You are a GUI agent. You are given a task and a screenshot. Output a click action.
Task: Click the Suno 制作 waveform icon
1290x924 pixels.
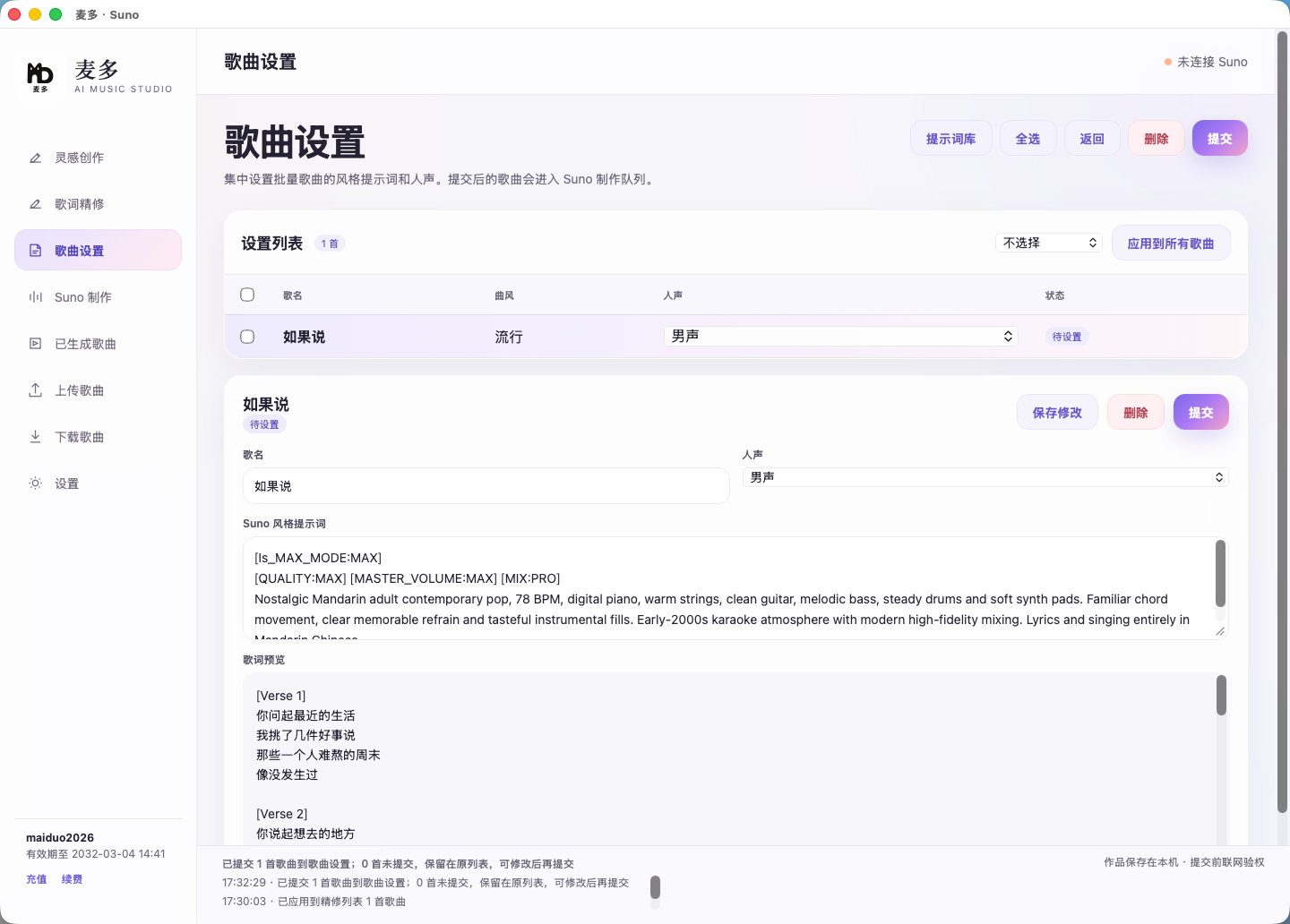point(35,297)
